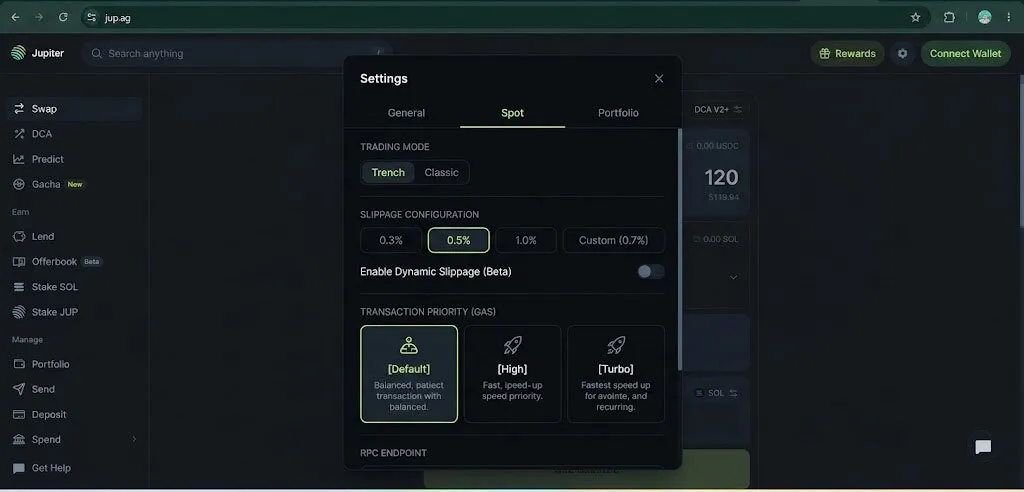Choose 0.3% slippage
This screenshot has height=492, width=1024.
coord(391,240)
